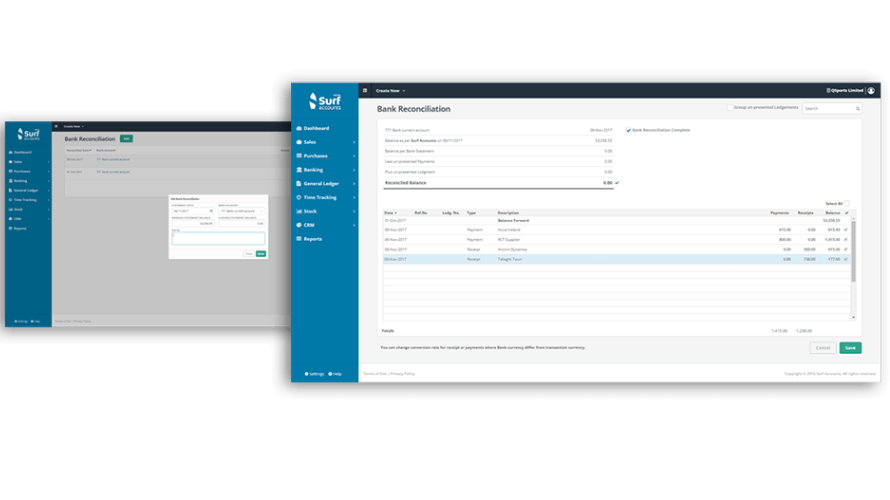Open the Create New dropdown in back window
890x500 pixels.
[73, 127]
